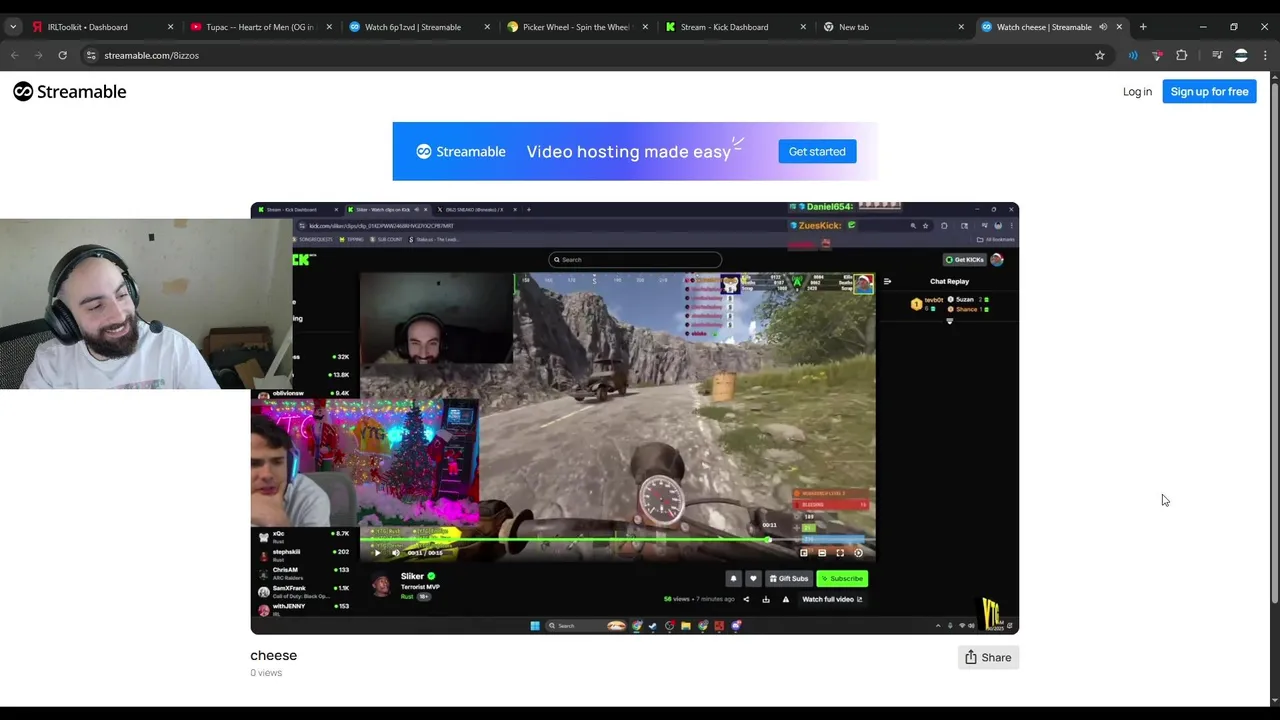Open the Chrome profile avatar

tap(1241, 55)
